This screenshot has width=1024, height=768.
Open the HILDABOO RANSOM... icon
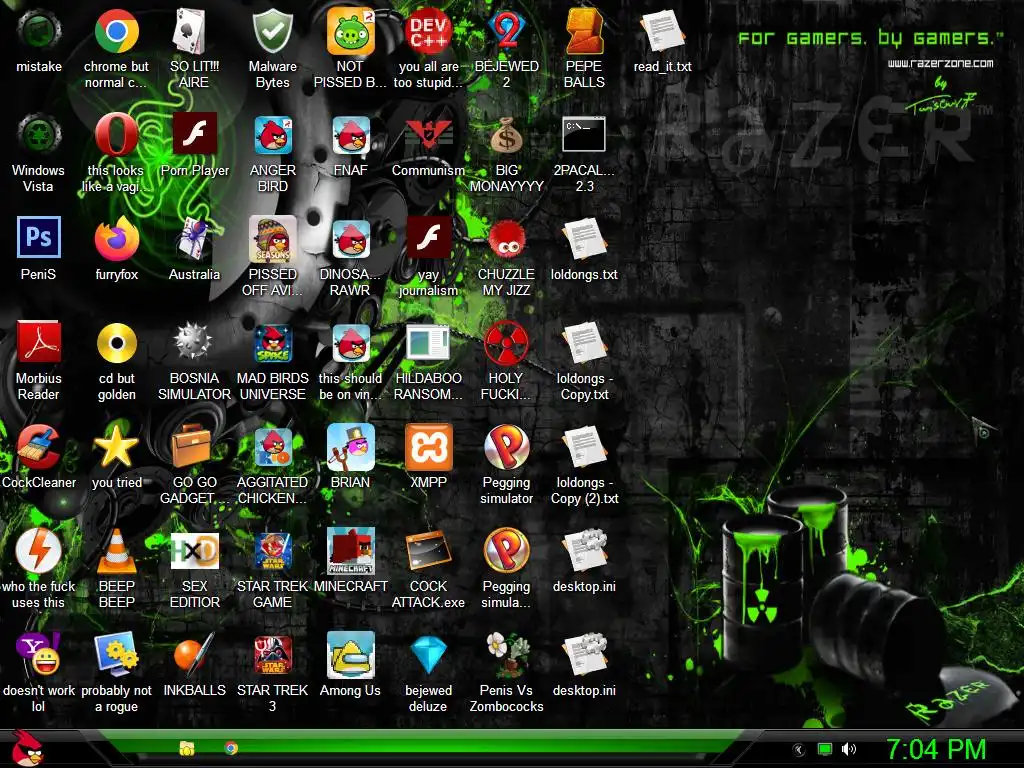428,342
